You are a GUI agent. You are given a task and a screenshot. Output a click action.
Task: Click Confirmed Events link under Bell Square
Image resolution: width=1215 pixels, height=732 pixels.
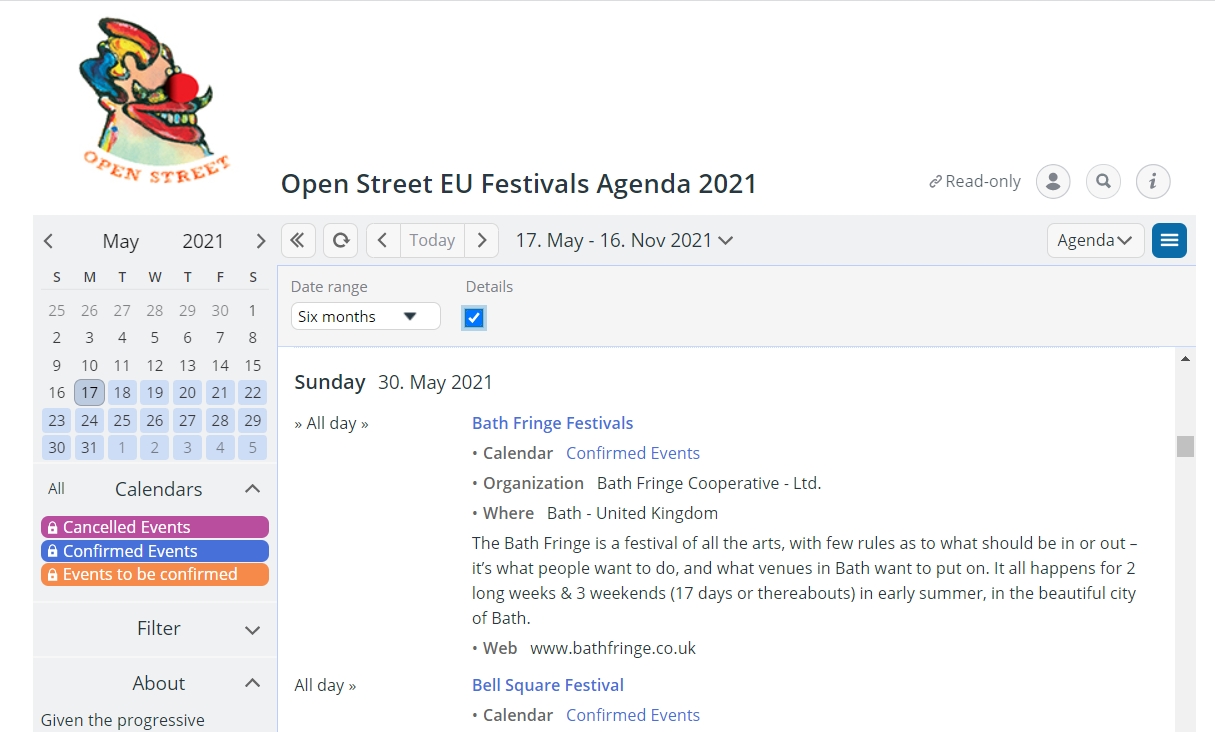(633, 715)
